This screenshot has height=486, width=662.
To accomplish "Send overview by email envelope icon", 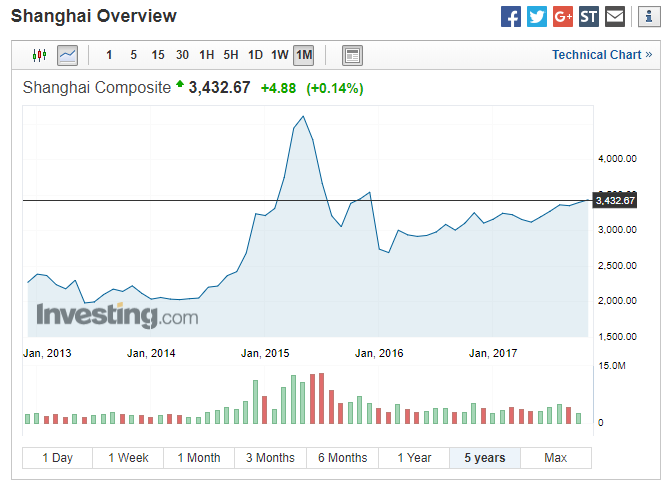I will click(615, 17).
